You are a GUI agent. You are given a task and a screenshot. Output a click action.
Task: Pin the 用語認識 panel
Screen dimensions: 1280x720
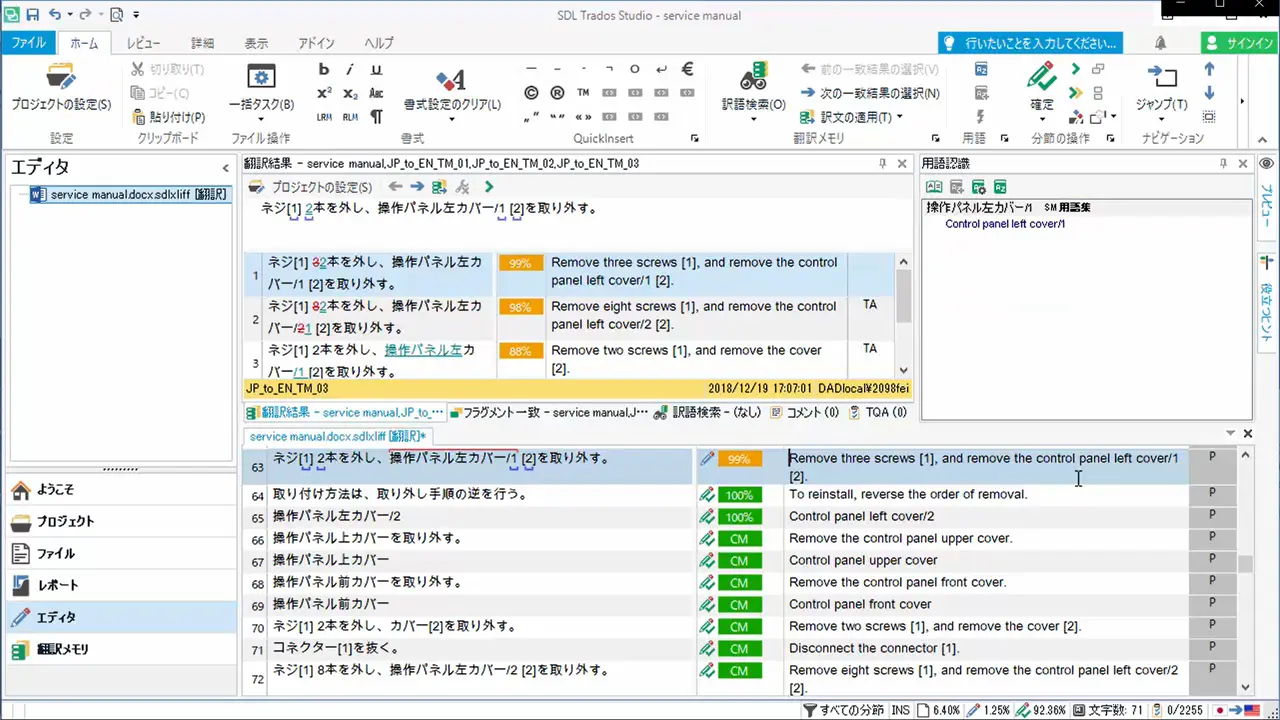coord(1223,163)
